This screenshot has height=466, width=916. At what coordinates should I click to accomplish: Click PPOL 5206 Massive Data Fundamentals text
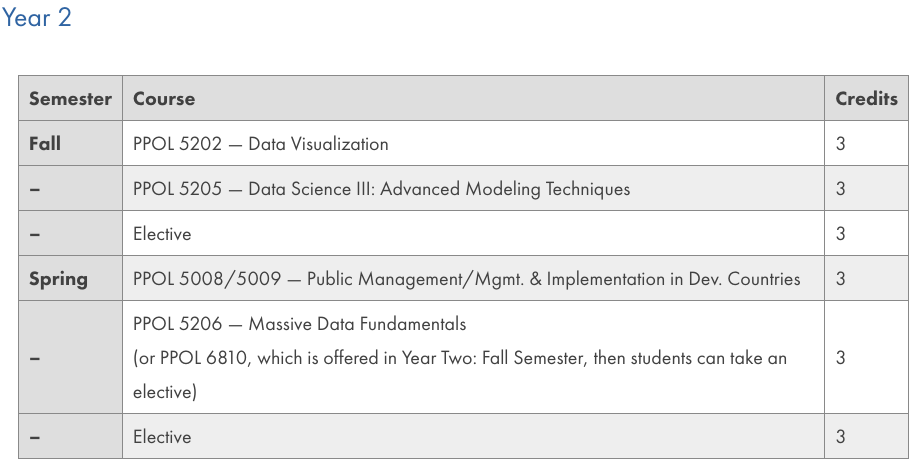click(x=300, y=324)
